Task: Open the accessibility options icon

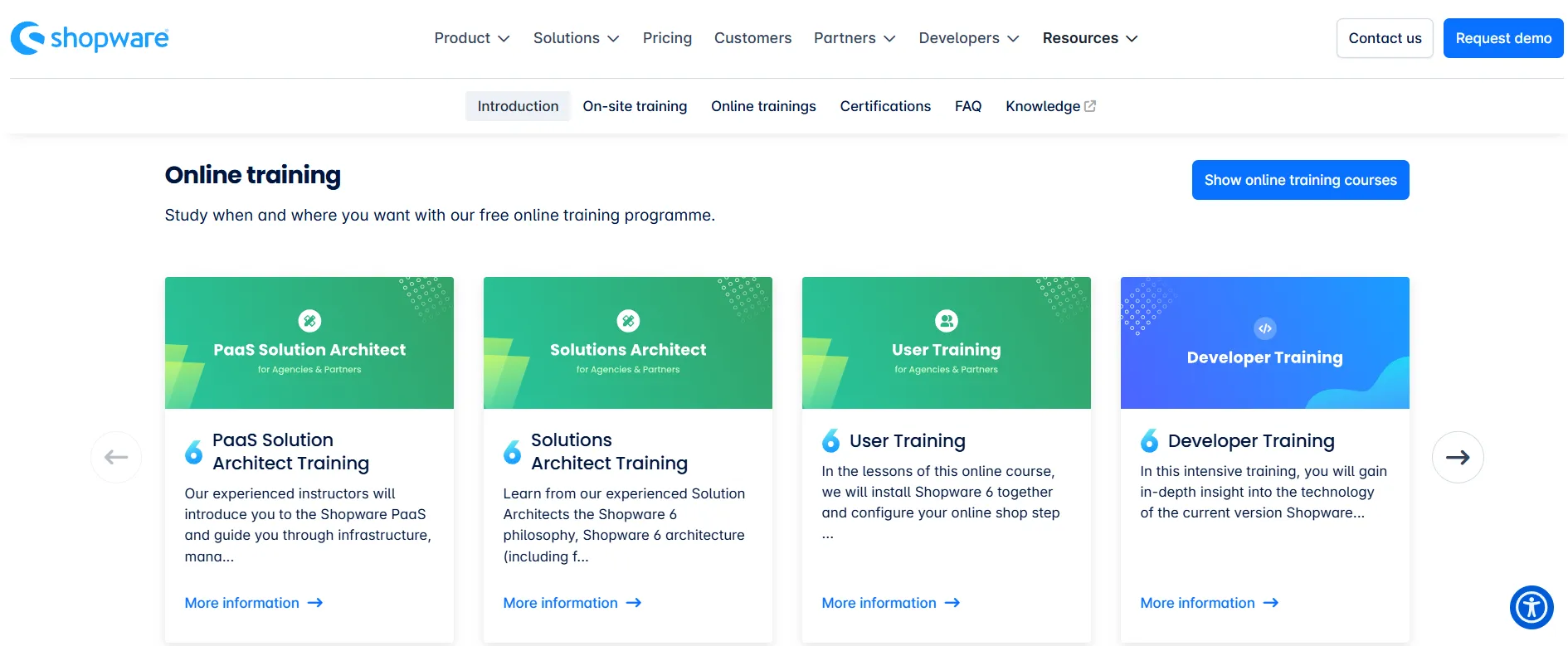Action: 1531,607
